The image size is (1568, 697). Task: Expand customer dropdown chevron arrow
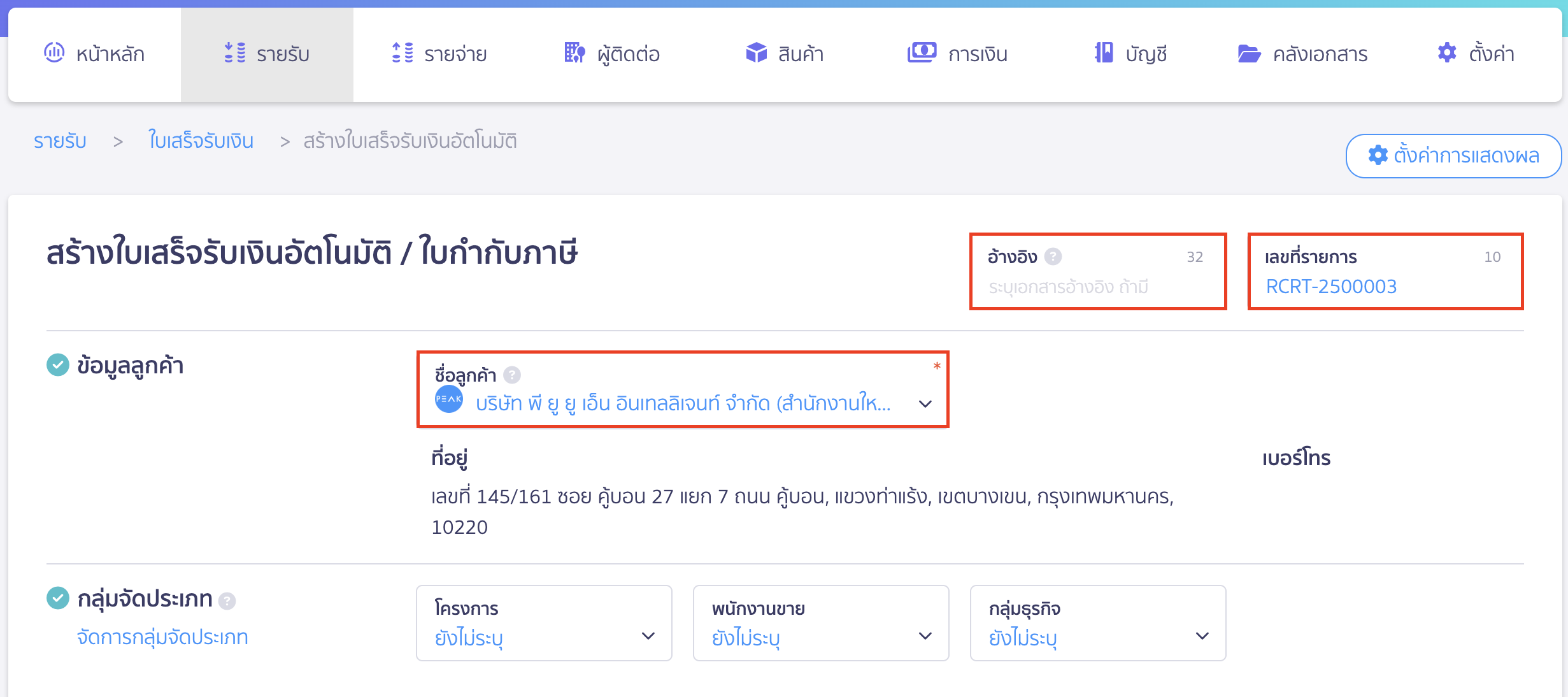925,404
